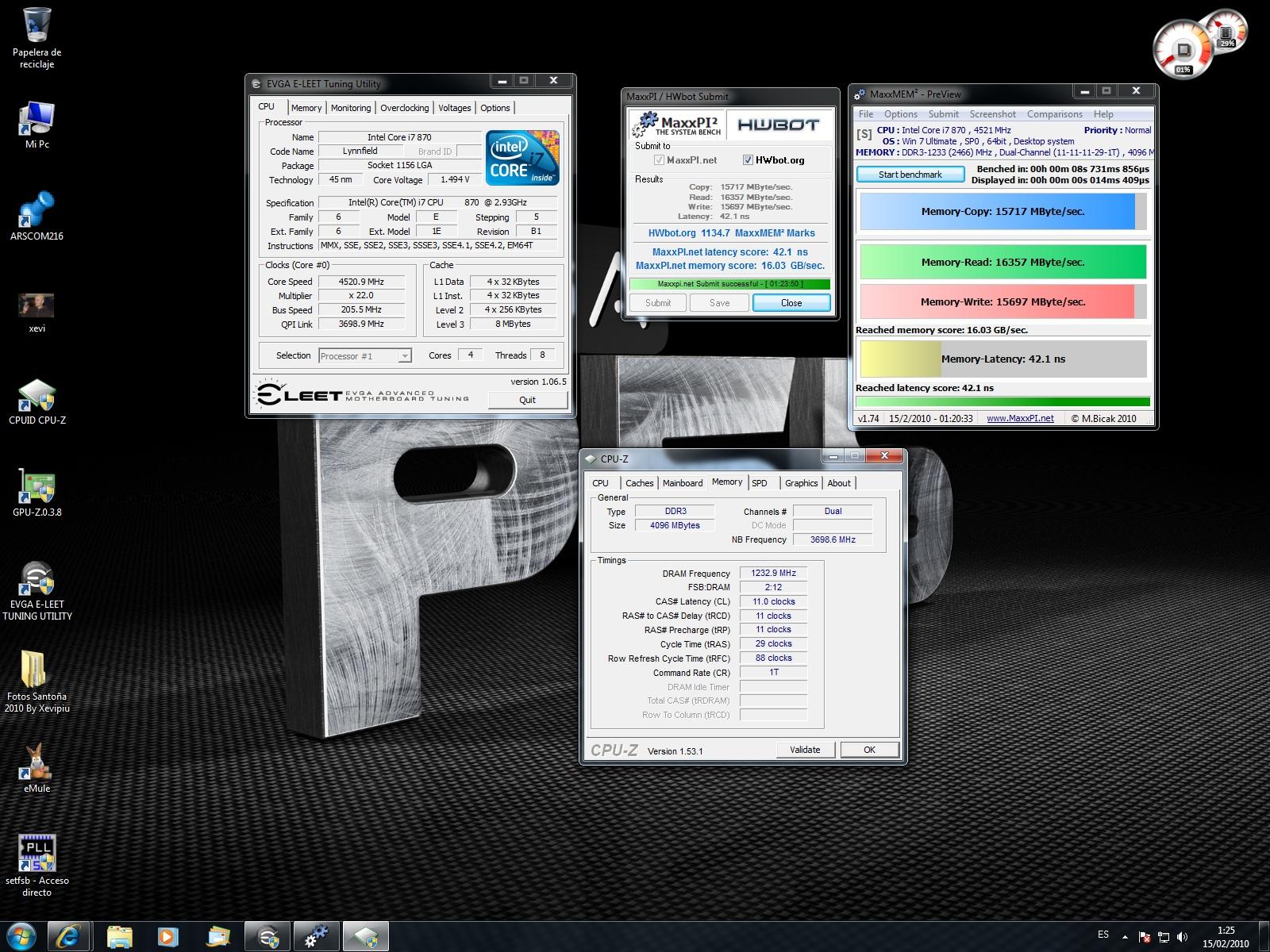
Task: Switch to Voltages tab in E-LEET
Action: [455, 108]
